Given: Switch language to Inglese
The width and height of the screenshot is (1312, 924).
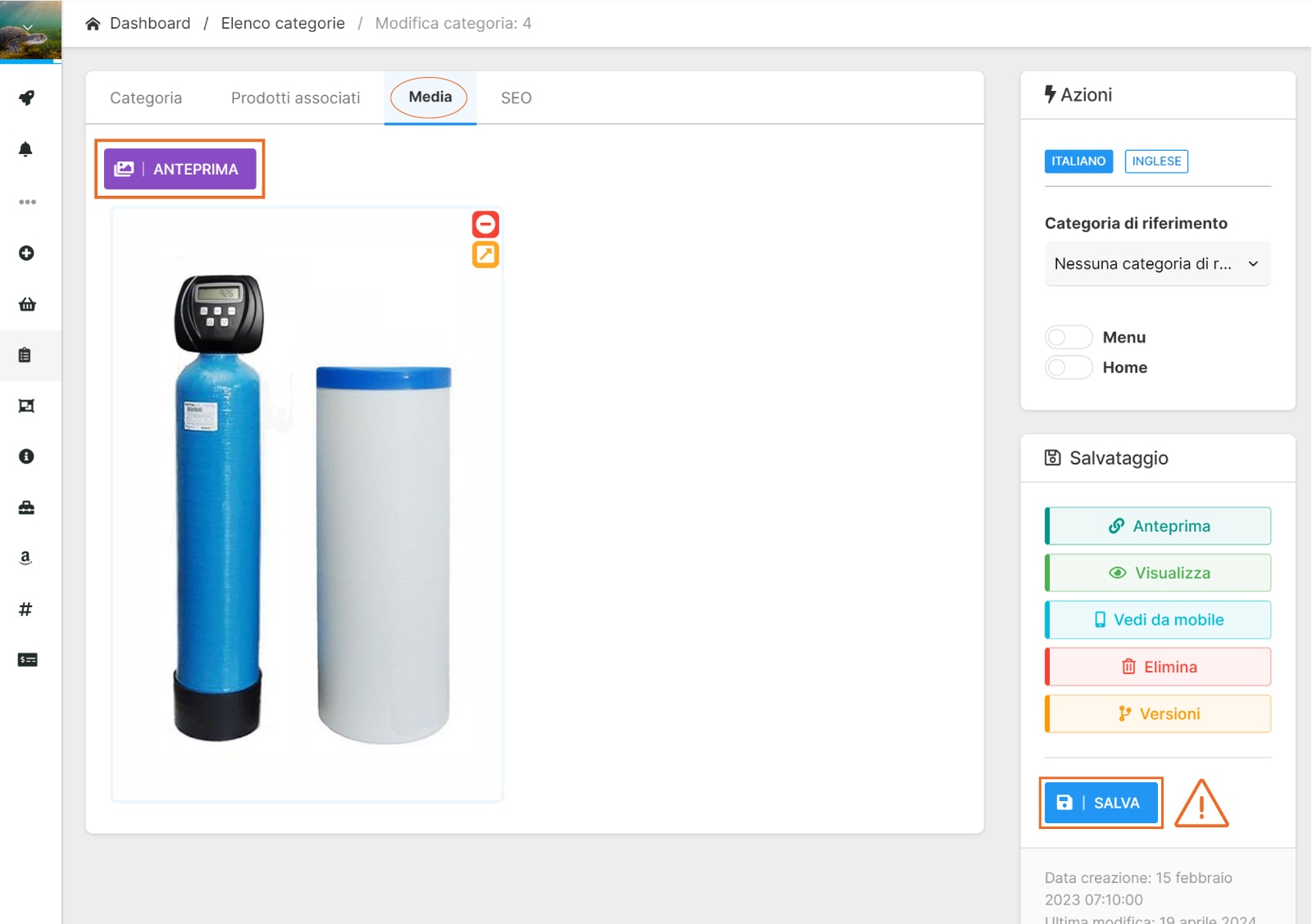Looking at the screenshot, I should [x=1156, y=162].
